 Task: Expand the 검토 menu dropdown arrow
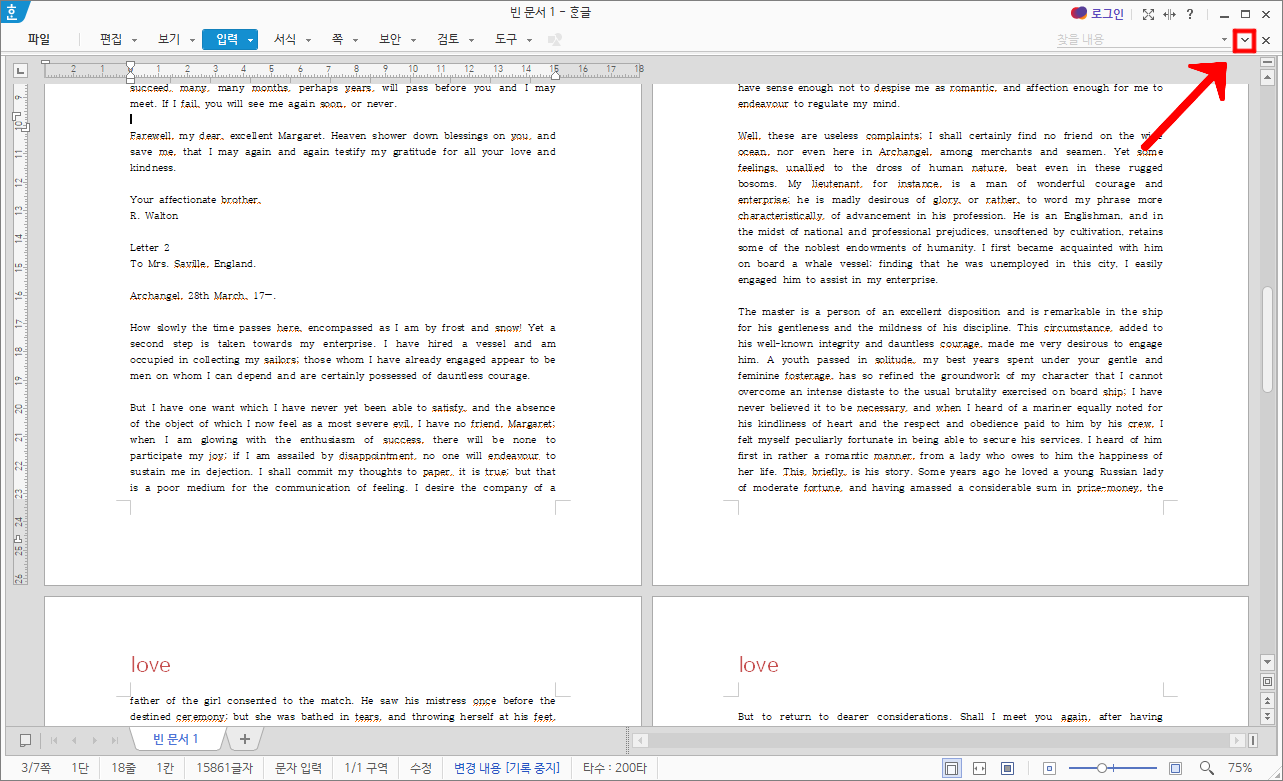pyautogui.click(x=473, y=40)
